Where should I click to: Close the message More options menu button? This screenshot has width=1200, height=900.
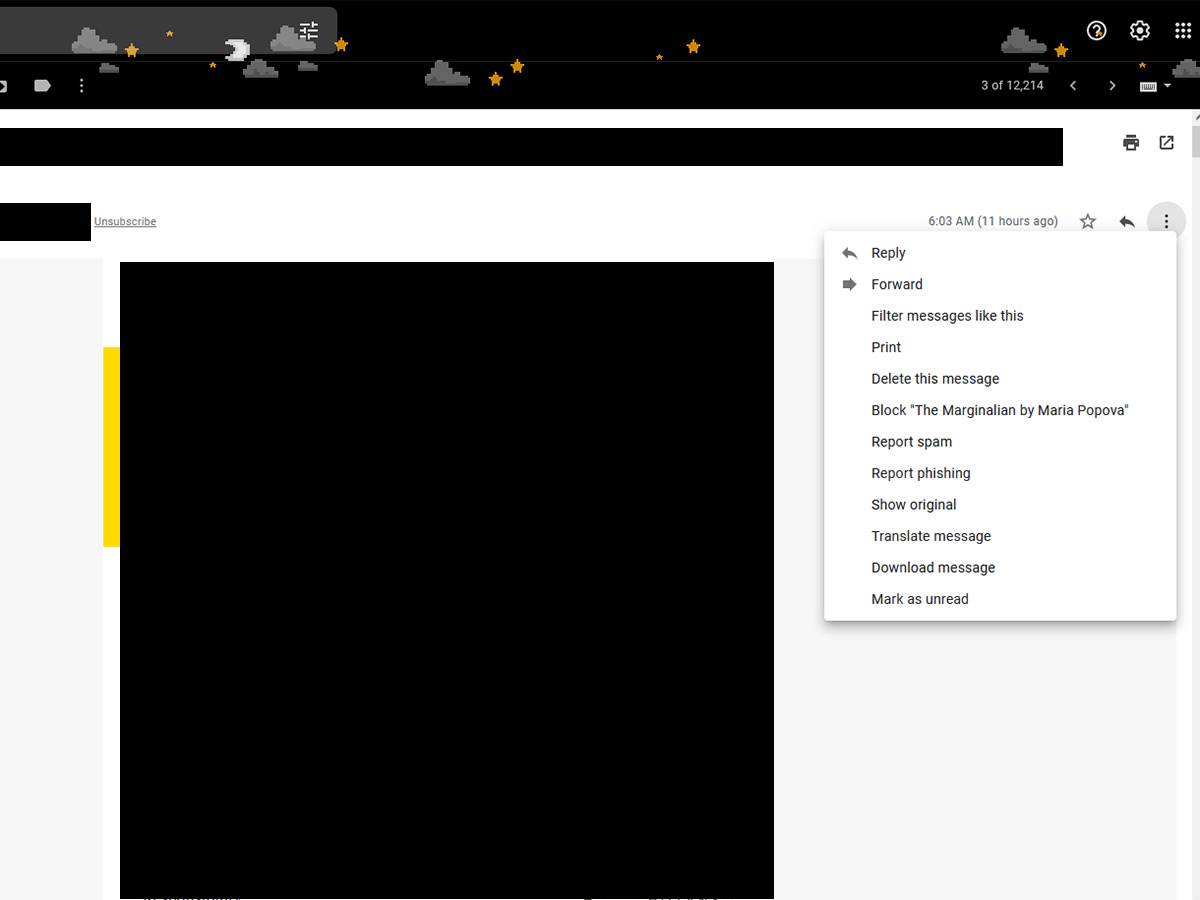pos(1166,222)
